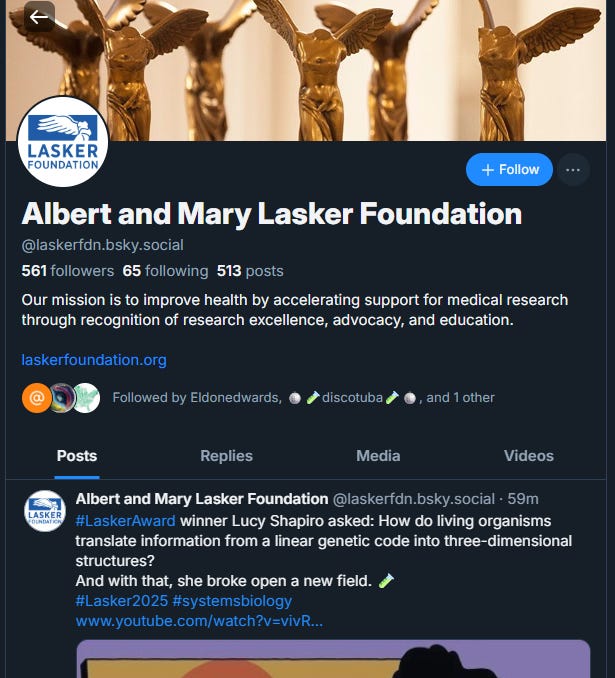Open the laskerfoundation.org website link
Screen dimensions: 615x678
[94, 360]
